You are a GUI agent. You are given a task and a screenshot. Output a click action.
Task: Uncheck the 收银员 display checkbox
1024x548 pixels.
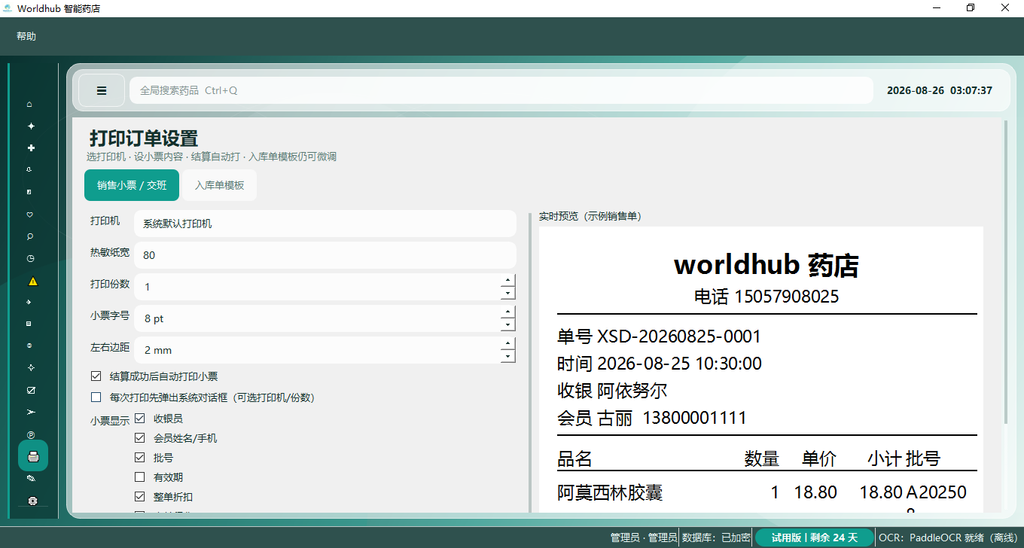139,418
